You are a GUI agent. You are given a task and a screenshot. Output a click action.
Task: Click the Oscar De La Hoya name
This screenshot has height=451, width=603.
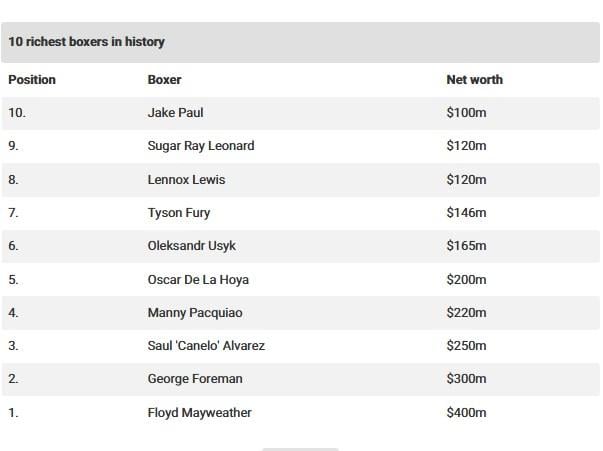point(199,280)
